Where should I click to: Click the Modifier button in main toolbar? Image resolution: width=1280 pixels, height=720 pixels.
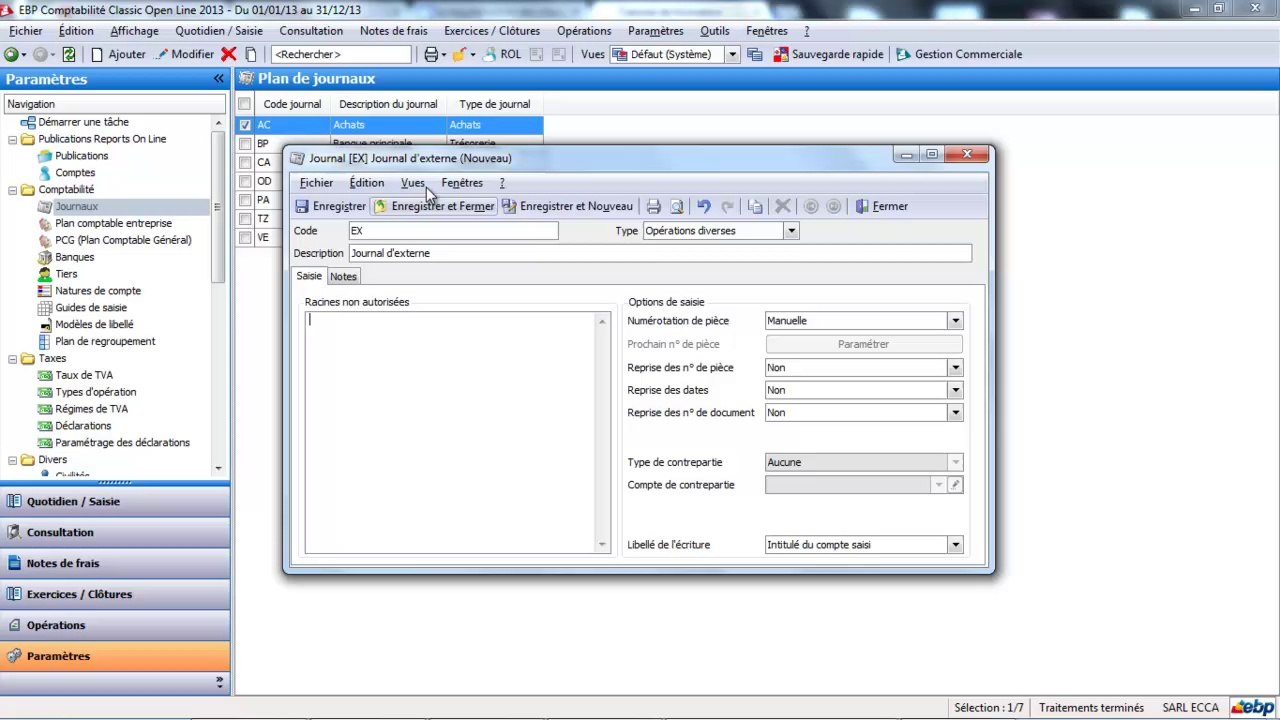185,55
